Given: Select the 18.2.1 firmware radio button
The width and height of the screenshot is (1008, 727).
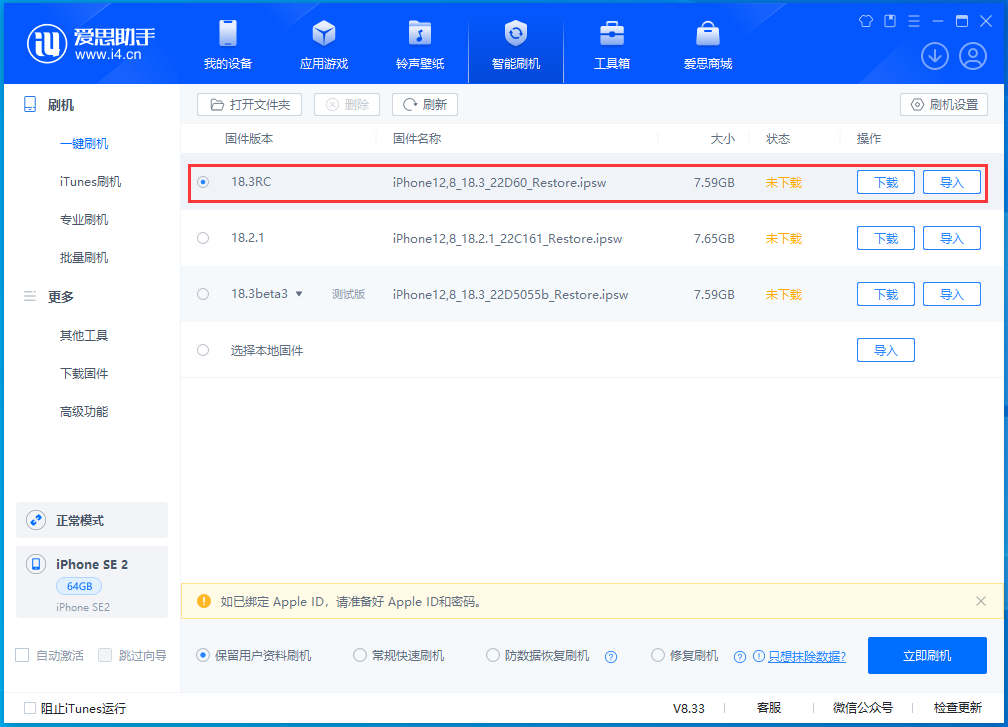Looking at the screenshot, I should 203,238.
